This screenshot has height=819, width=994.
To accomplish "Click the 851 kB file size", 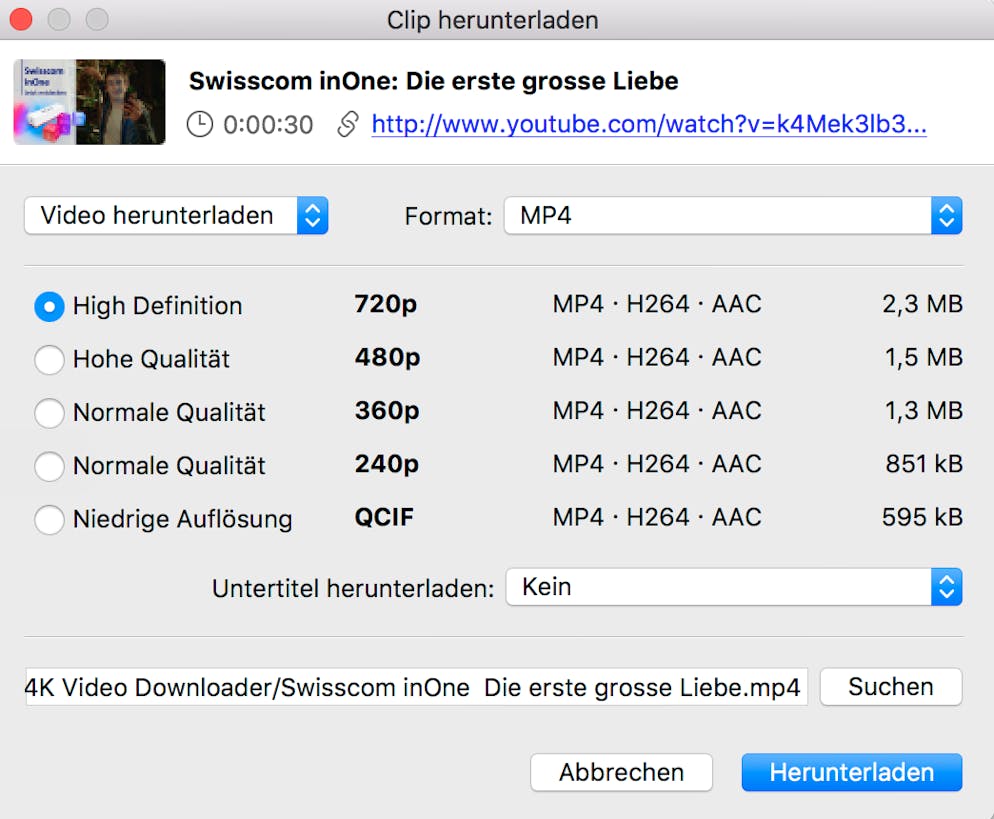I will tap(924, 464).
